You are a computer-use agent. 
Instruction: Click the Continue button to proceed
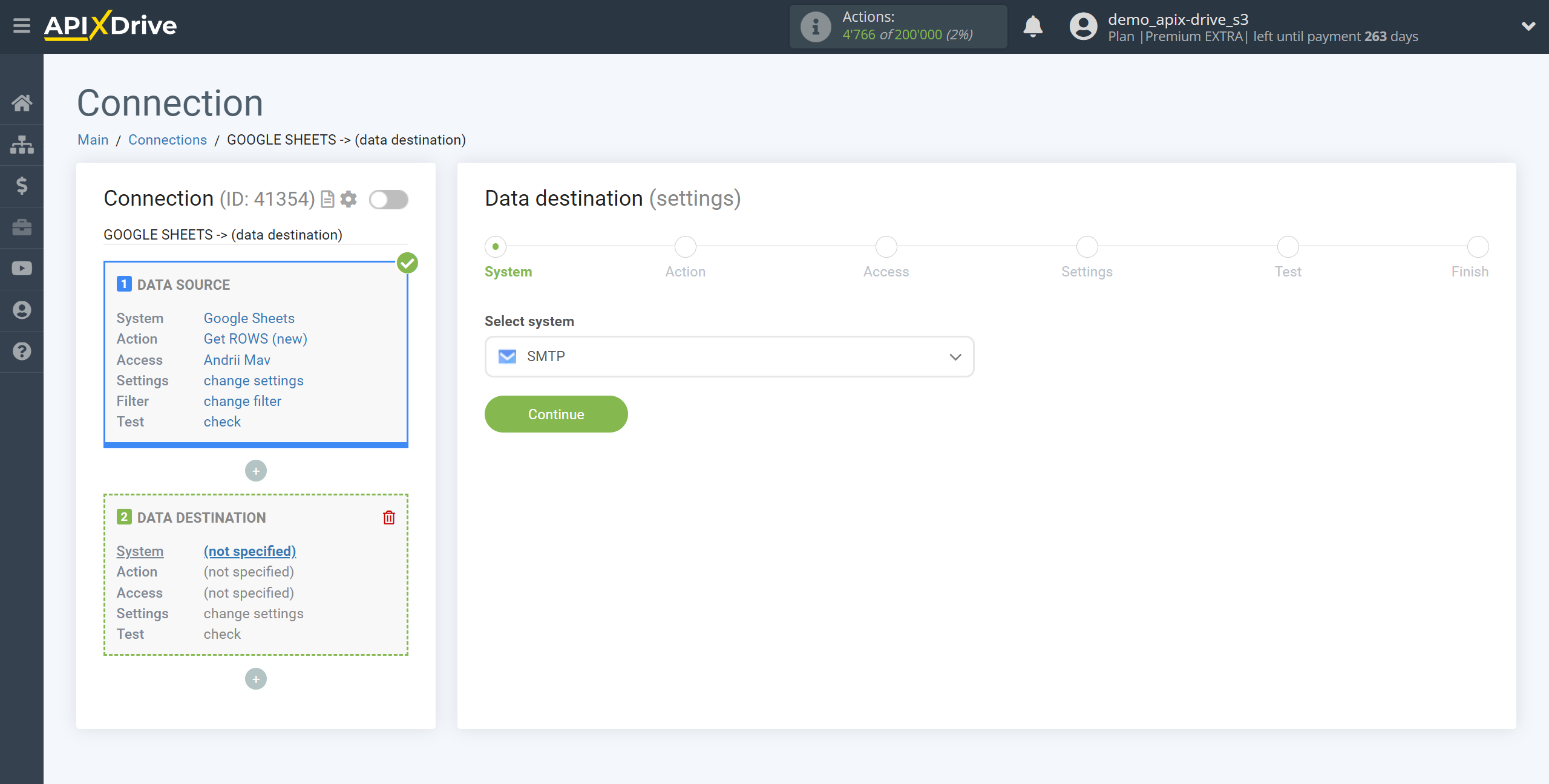point(556,414)
